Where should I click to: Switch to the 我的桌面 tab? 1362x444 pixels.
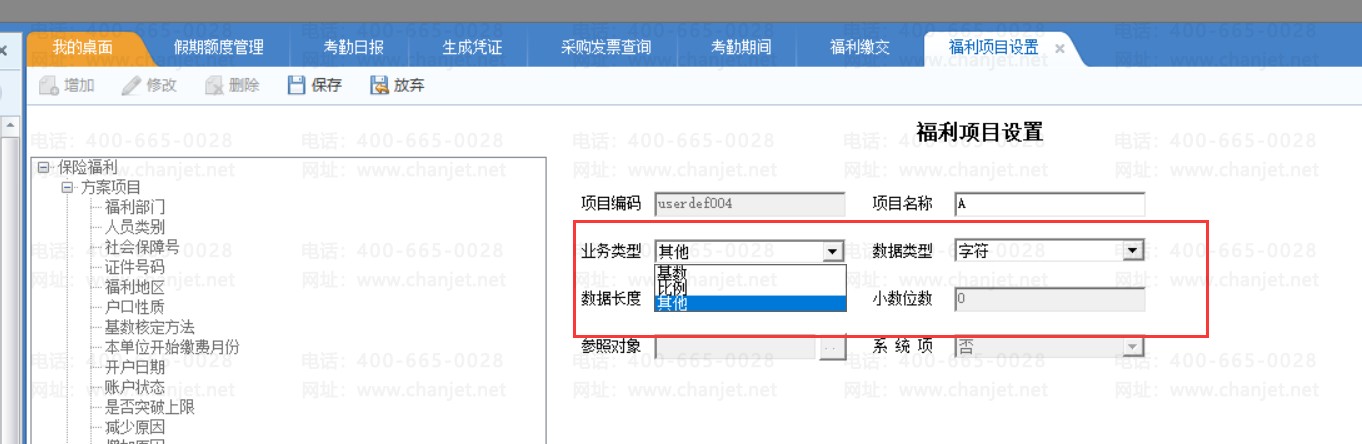(83, 48)
